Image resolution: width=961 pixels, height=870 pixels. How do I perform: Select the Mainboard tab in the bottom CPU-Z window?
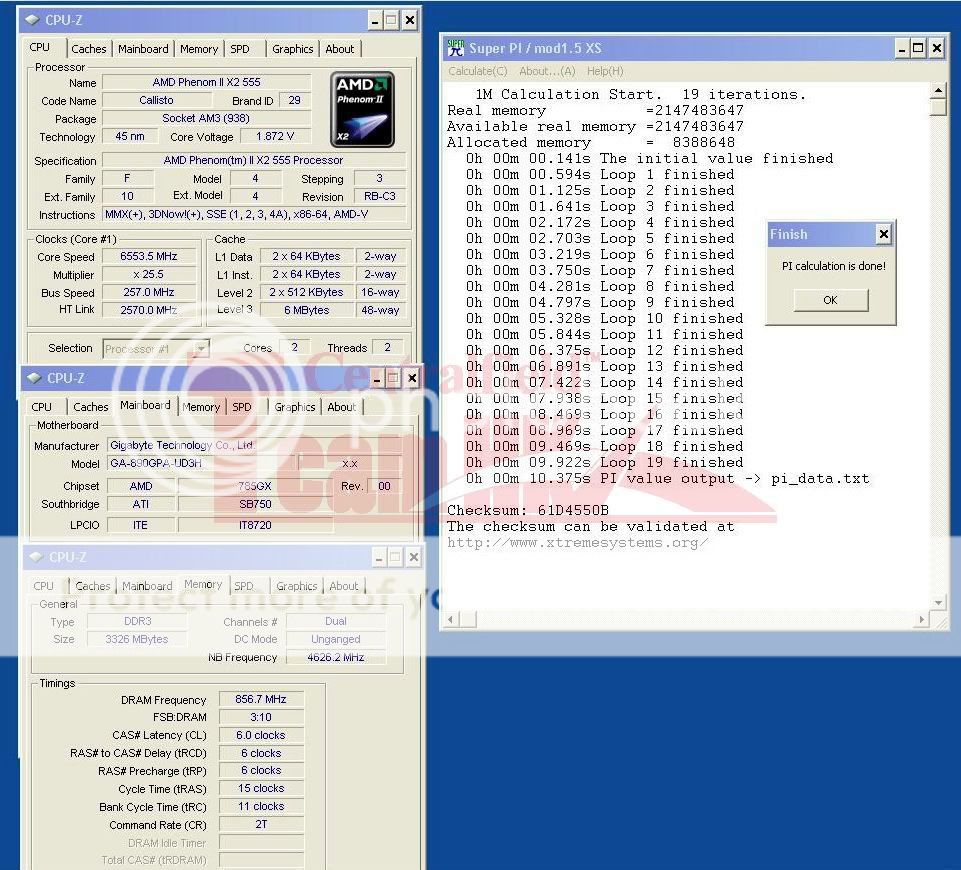147,586
